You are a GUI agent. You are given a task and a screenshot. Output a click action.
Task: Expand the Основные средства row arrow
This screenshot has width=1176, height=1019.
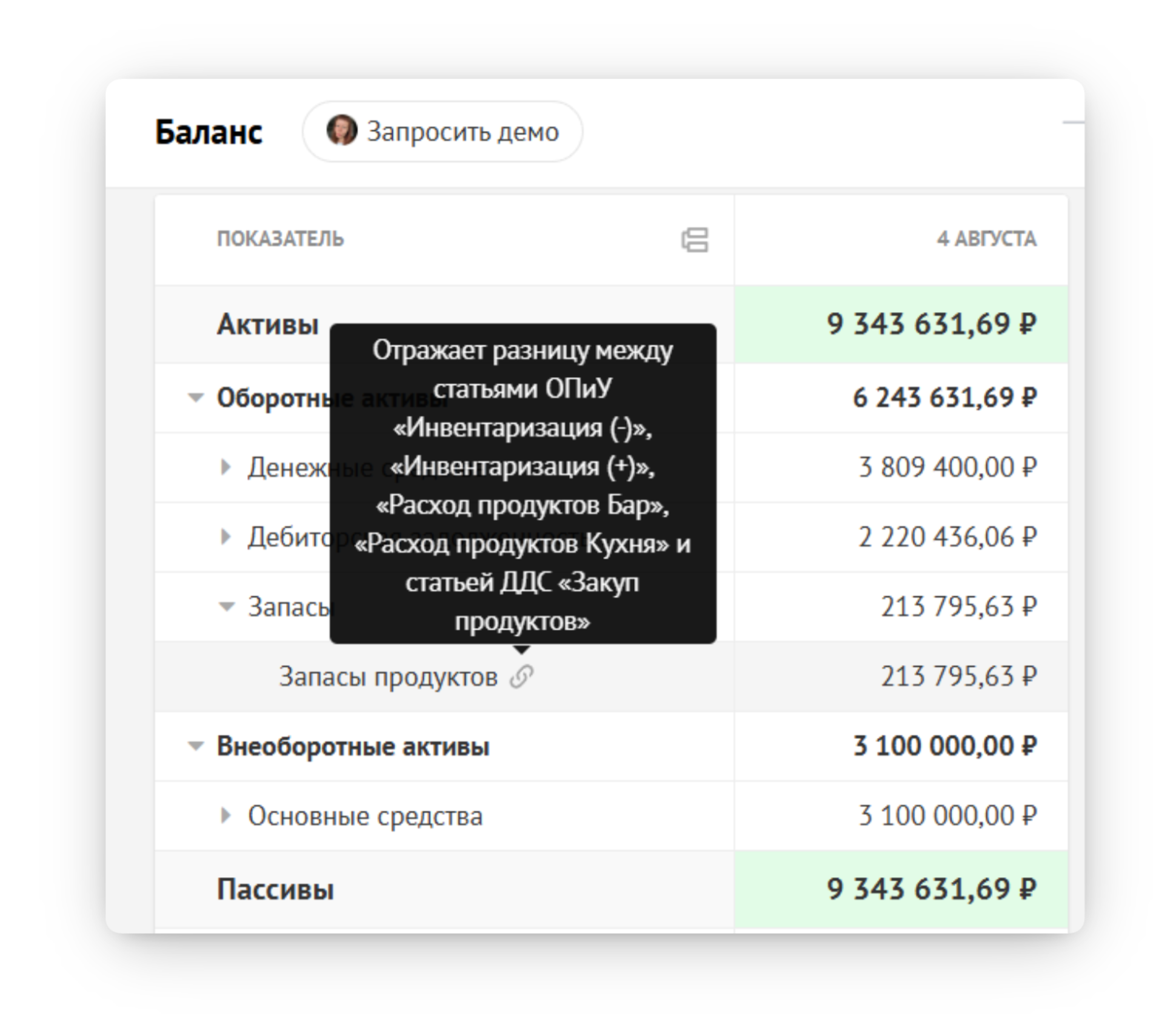coord(226,815)
